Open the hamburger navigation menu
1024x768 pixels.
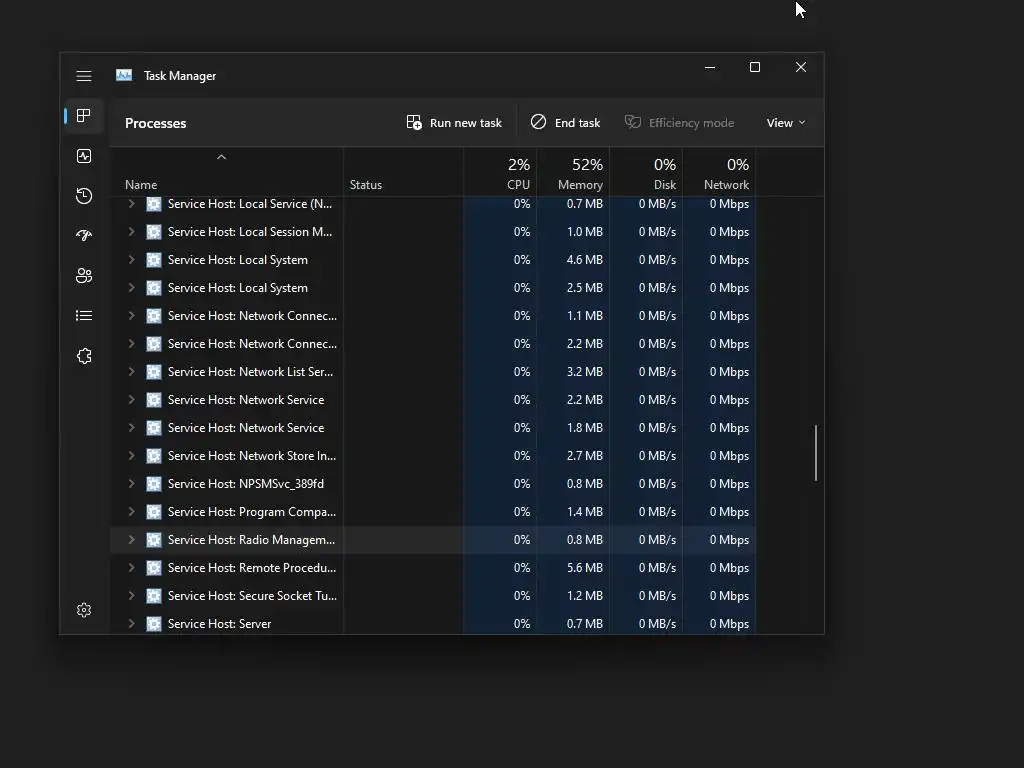(84, 76)
